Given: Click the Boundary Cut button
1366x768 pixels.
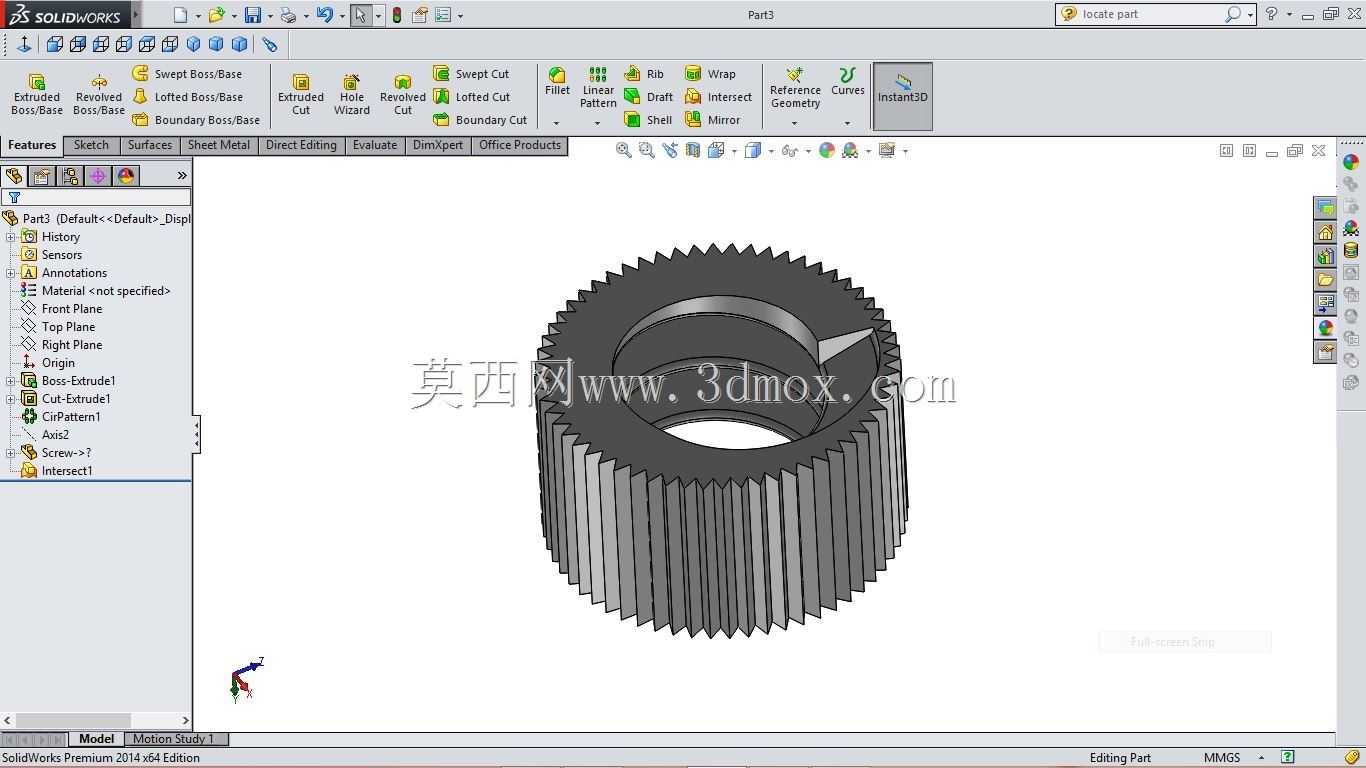Looking at the screenshot, I should click(480, 120).
